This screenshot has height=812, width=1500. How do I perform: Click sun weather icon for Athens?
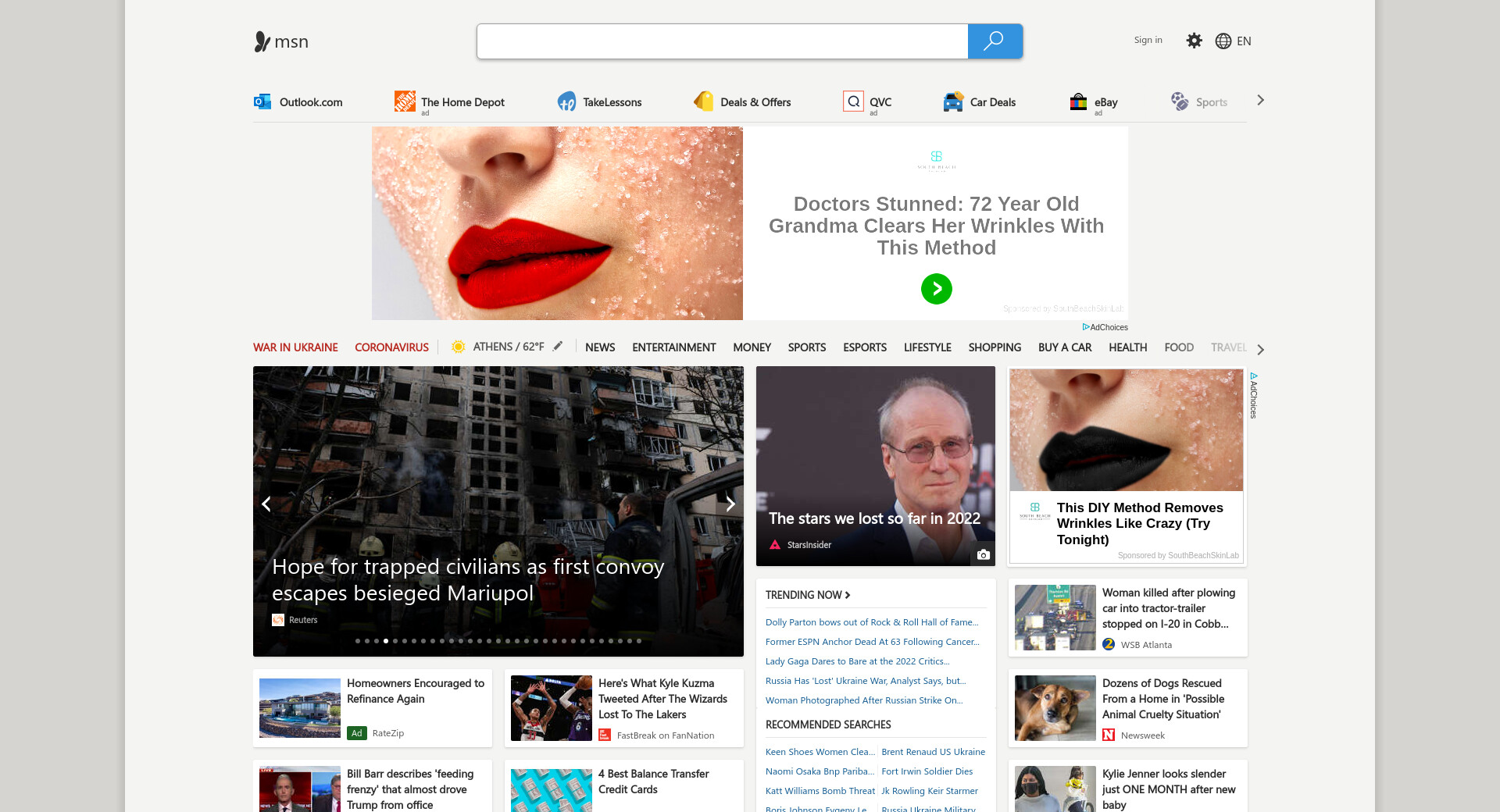pyautogui.click(x=459, y=347)
